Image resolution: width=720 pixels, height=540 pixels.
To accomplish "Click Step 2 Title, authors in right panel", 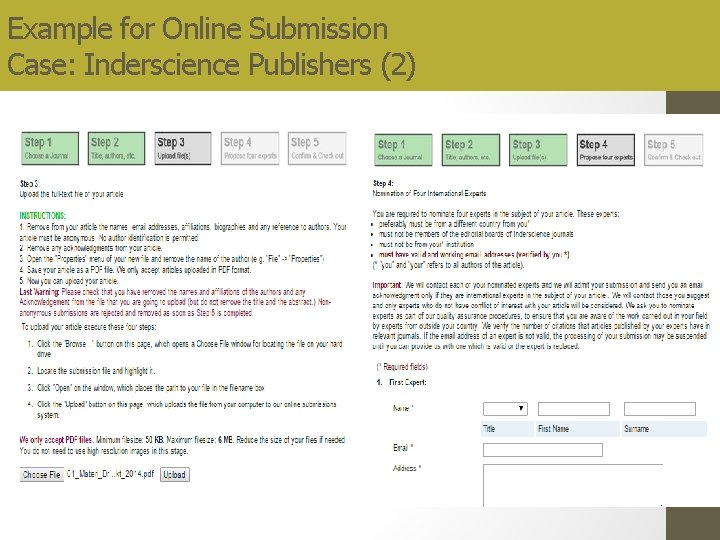I will coord(471,150).
